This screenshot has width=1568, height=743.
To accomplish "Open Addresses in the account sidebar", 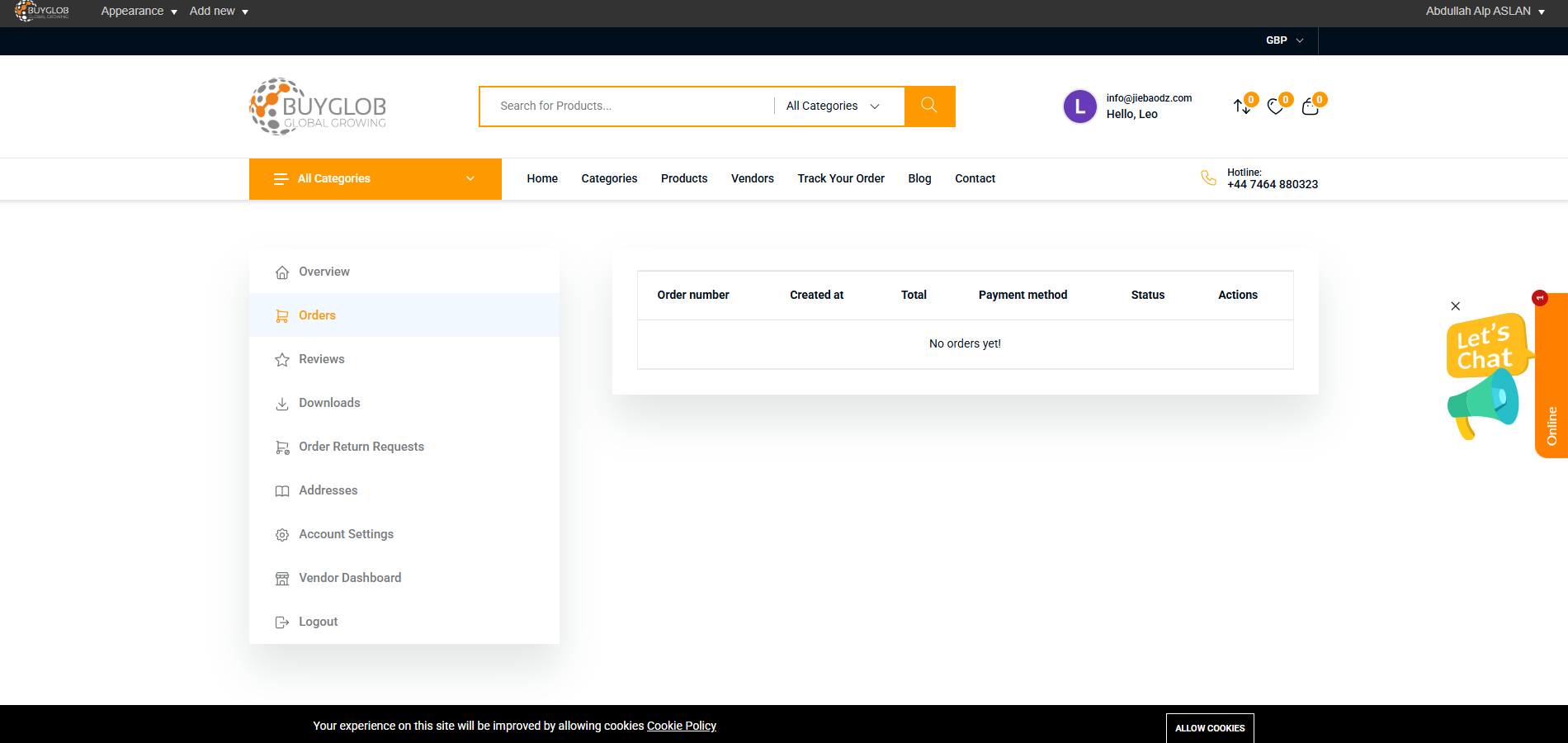I will [x=404, y=490].
